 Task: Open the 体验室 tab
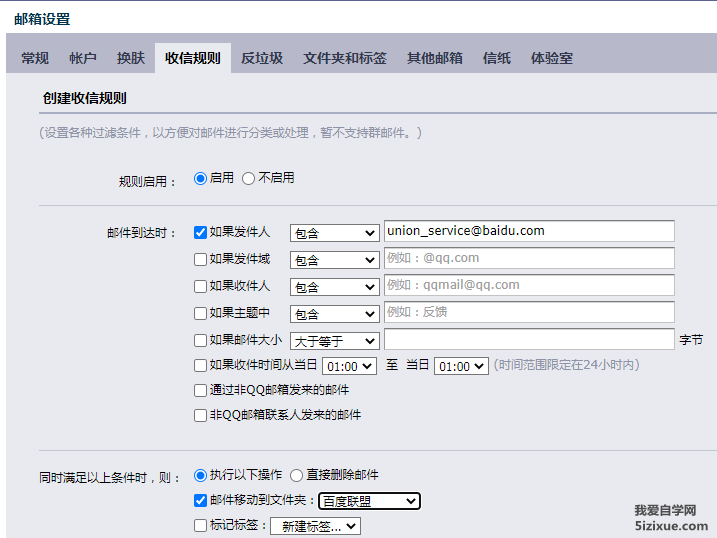click(551, 58)
